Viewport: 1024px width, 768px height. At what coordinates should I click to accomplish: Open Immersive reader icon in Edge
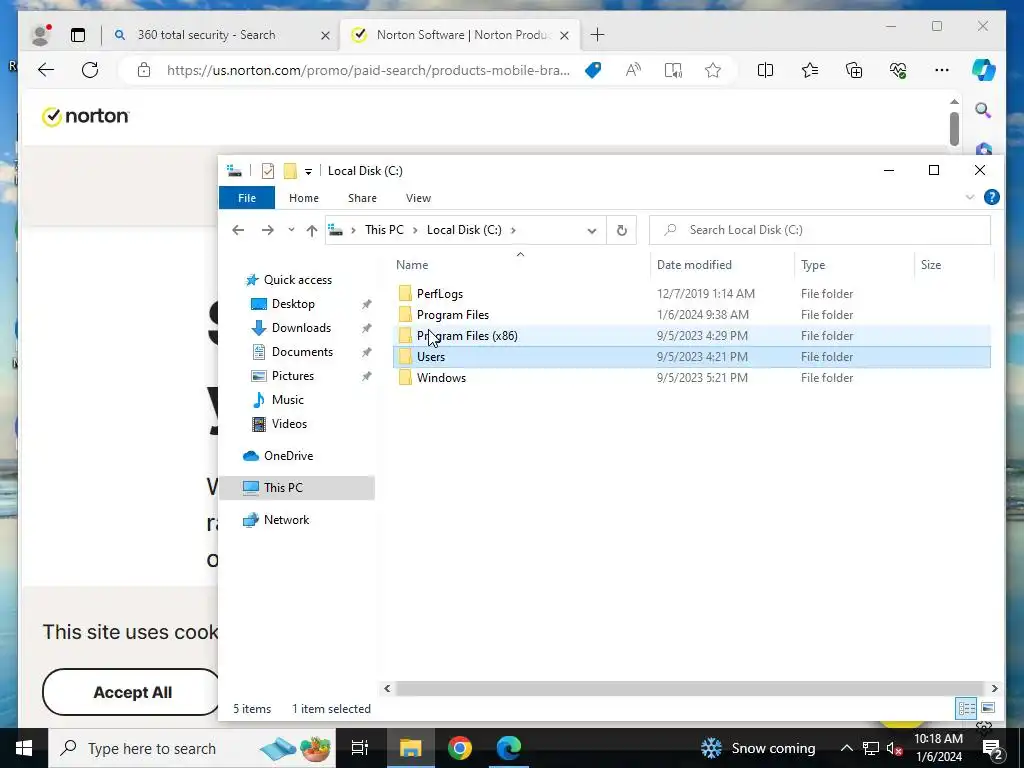pyautogui.click(x=673, y=70)
